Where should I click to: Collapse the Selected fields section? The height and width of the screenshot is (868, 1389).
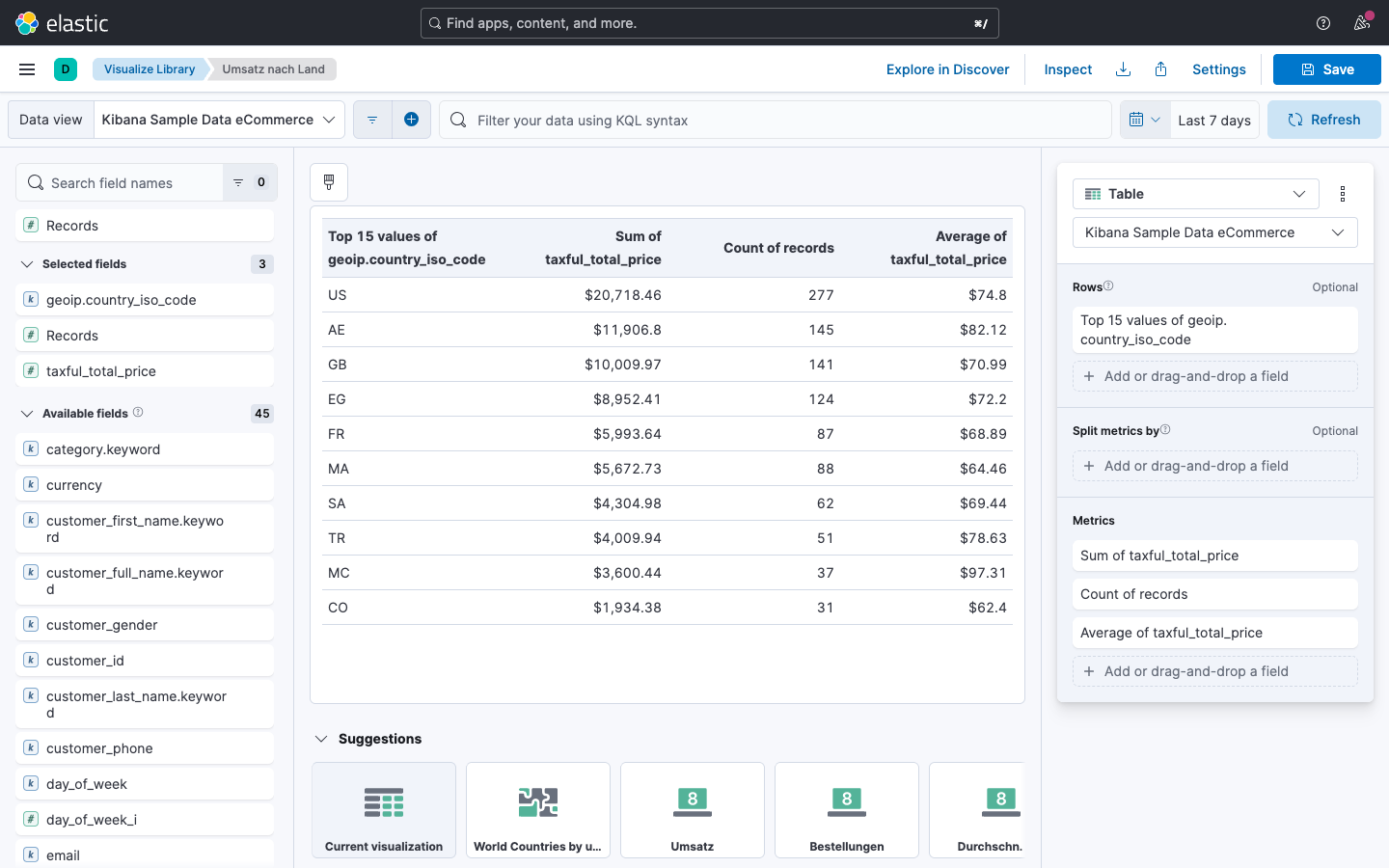[27, 264]
